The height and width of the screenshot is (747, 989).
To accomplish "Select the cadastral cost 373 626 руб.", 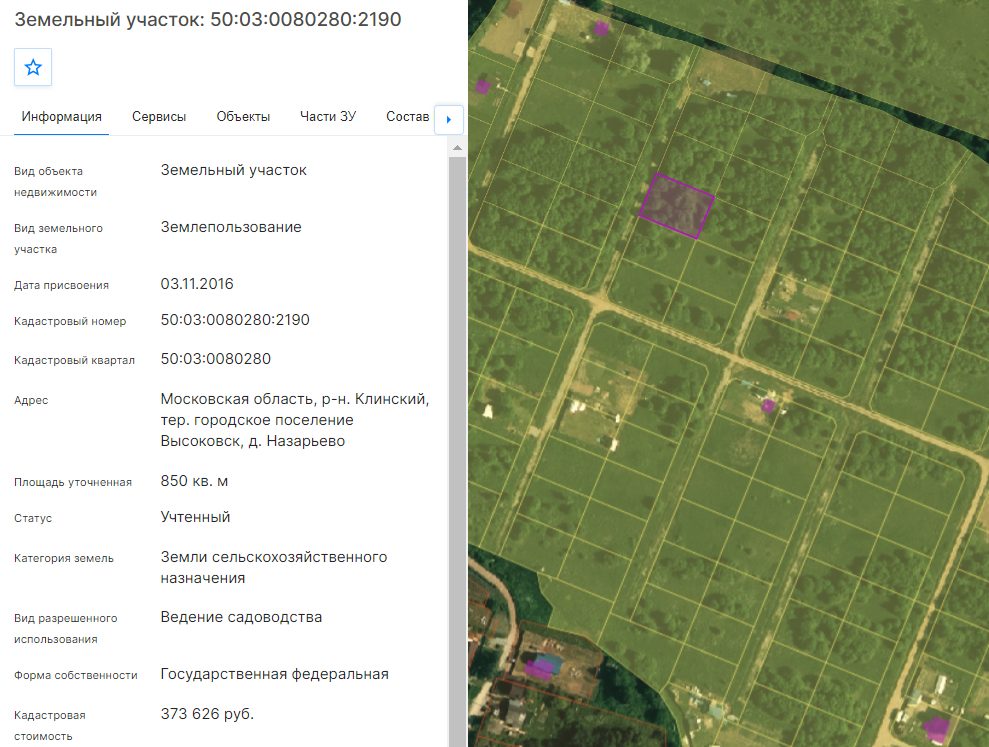I will click(x=207, y=714).
